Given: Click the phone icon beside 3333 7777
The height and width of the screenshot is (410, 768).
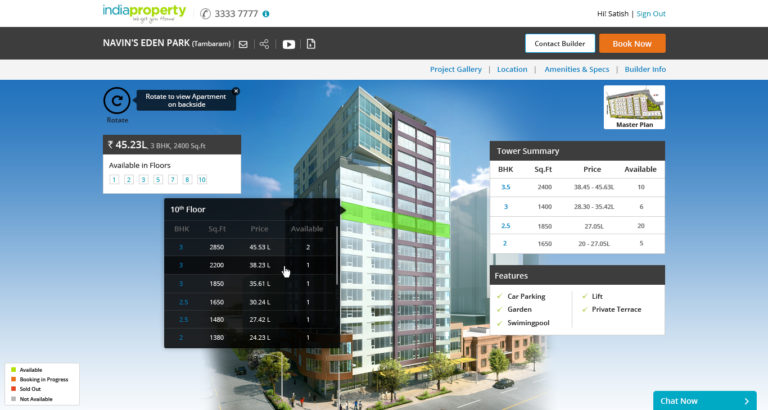Looking at the screenshot, I should point(205,14).
